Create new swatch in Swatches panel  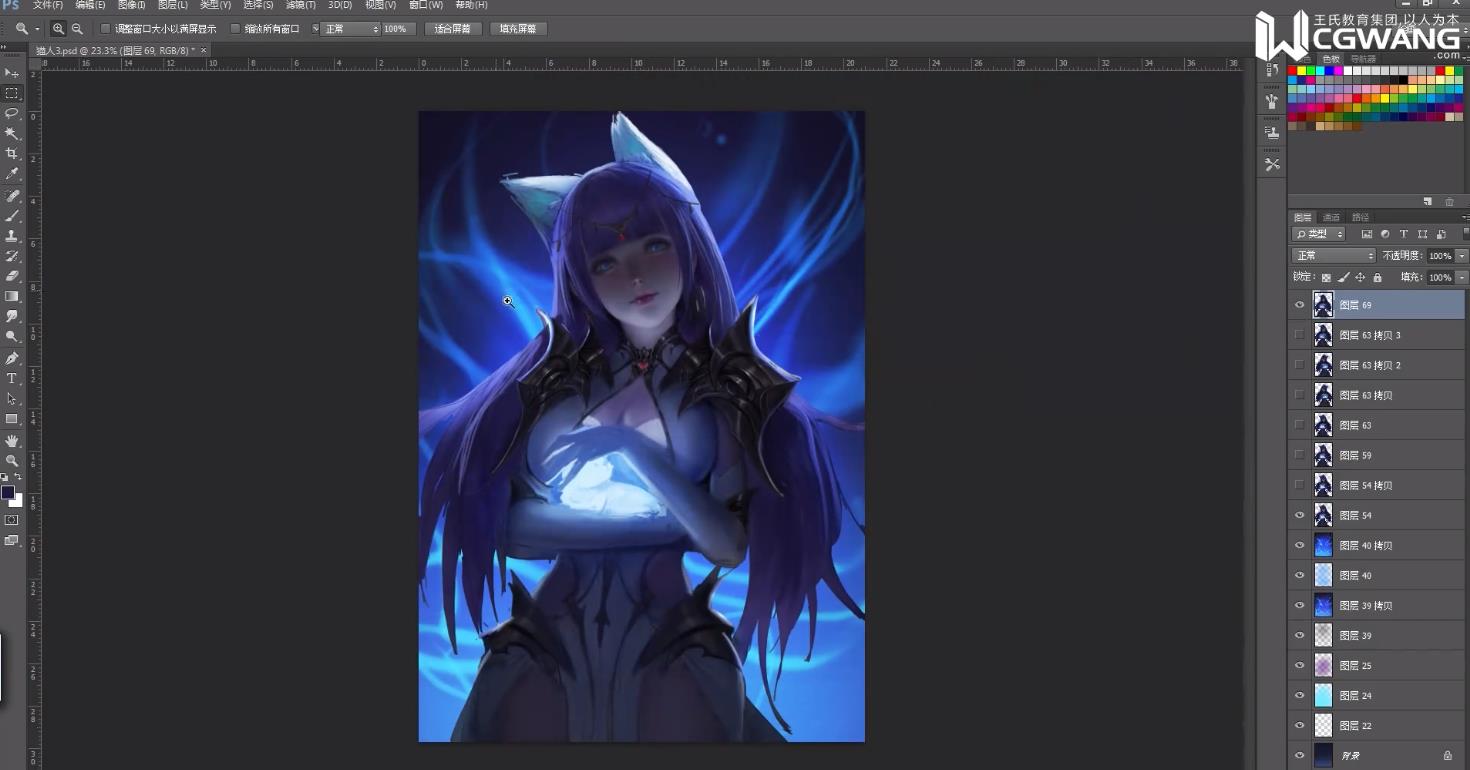click(1428, 202)
